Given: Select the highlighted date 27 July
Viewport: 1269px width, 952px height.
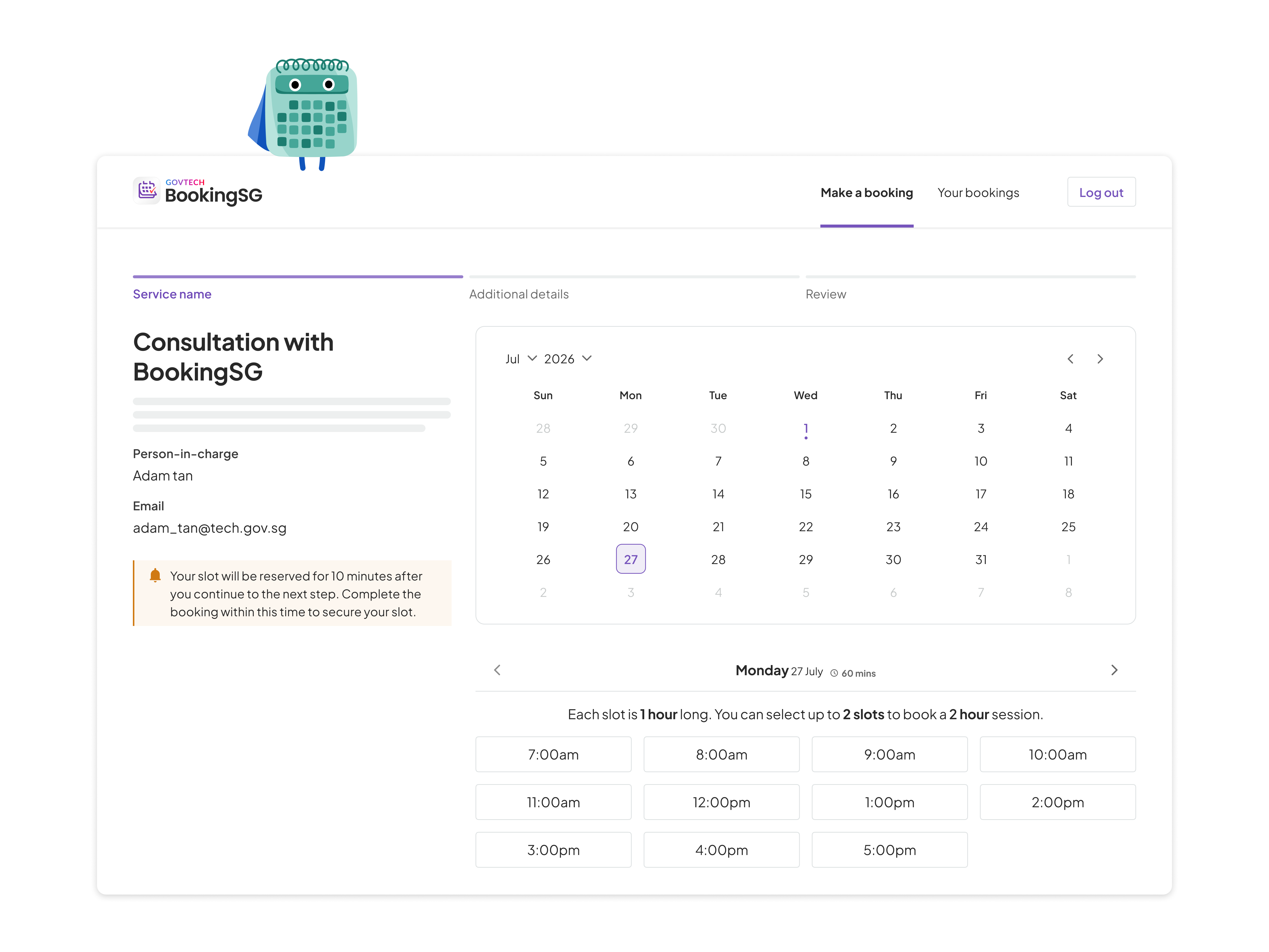Looking at the screenshot, I should coord(631,559).
